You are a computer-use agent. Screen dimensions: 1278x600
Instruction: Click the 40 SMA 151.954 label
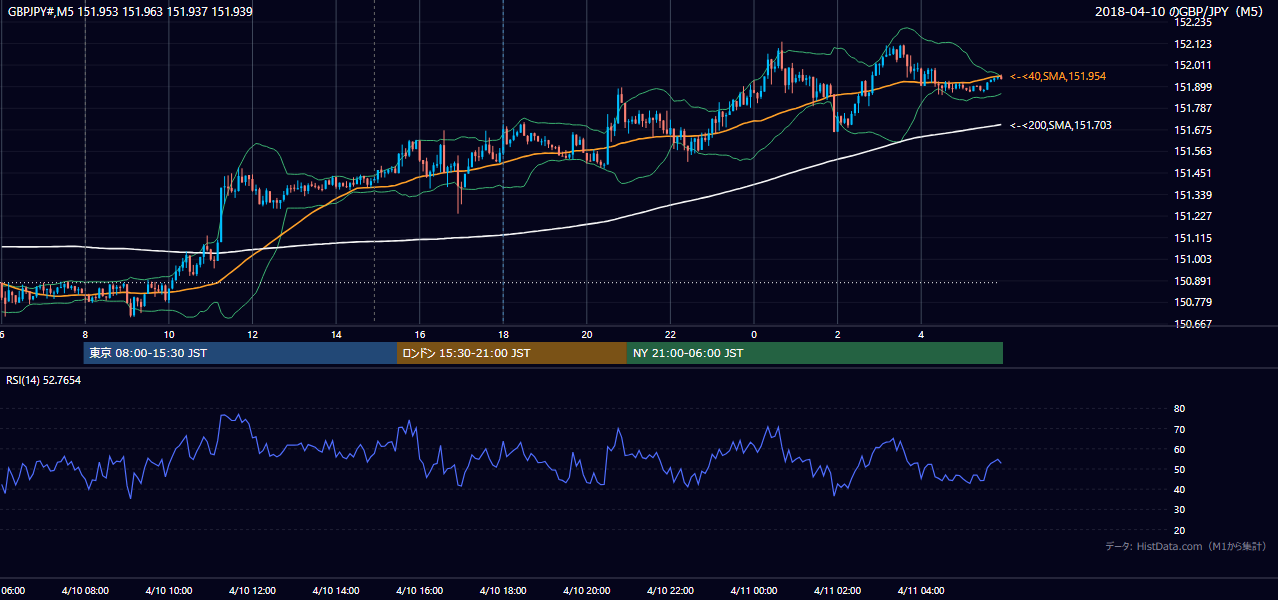coord(1058,76)
